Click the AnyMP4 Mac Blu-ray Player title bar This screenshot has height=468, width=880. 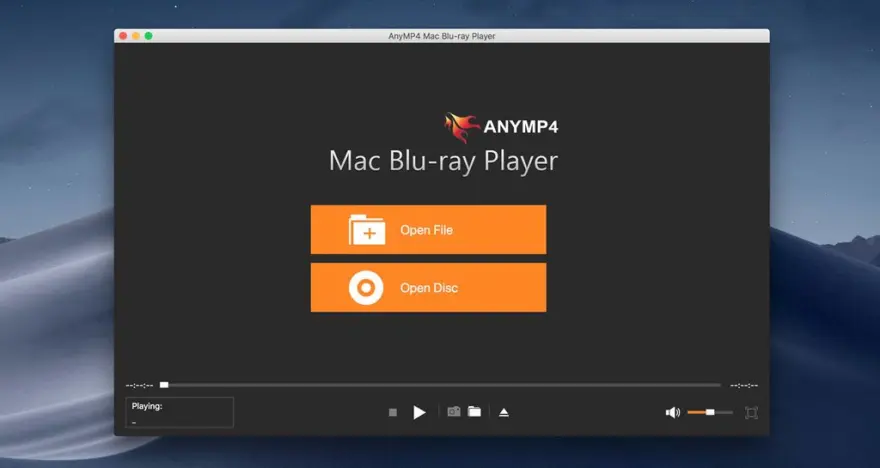pos(442,36)
